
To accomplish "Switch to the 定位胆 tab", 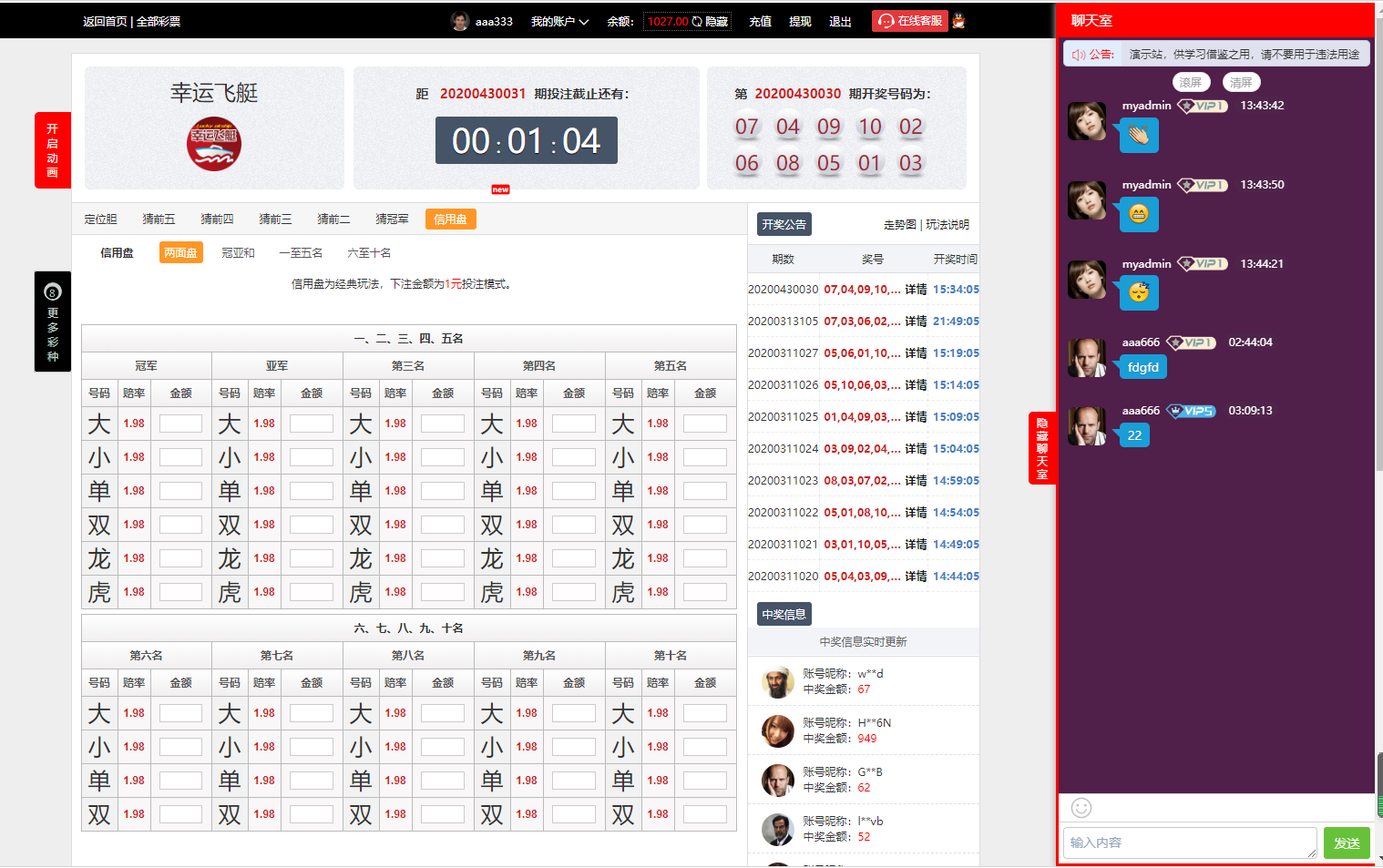I will [101, 220].
